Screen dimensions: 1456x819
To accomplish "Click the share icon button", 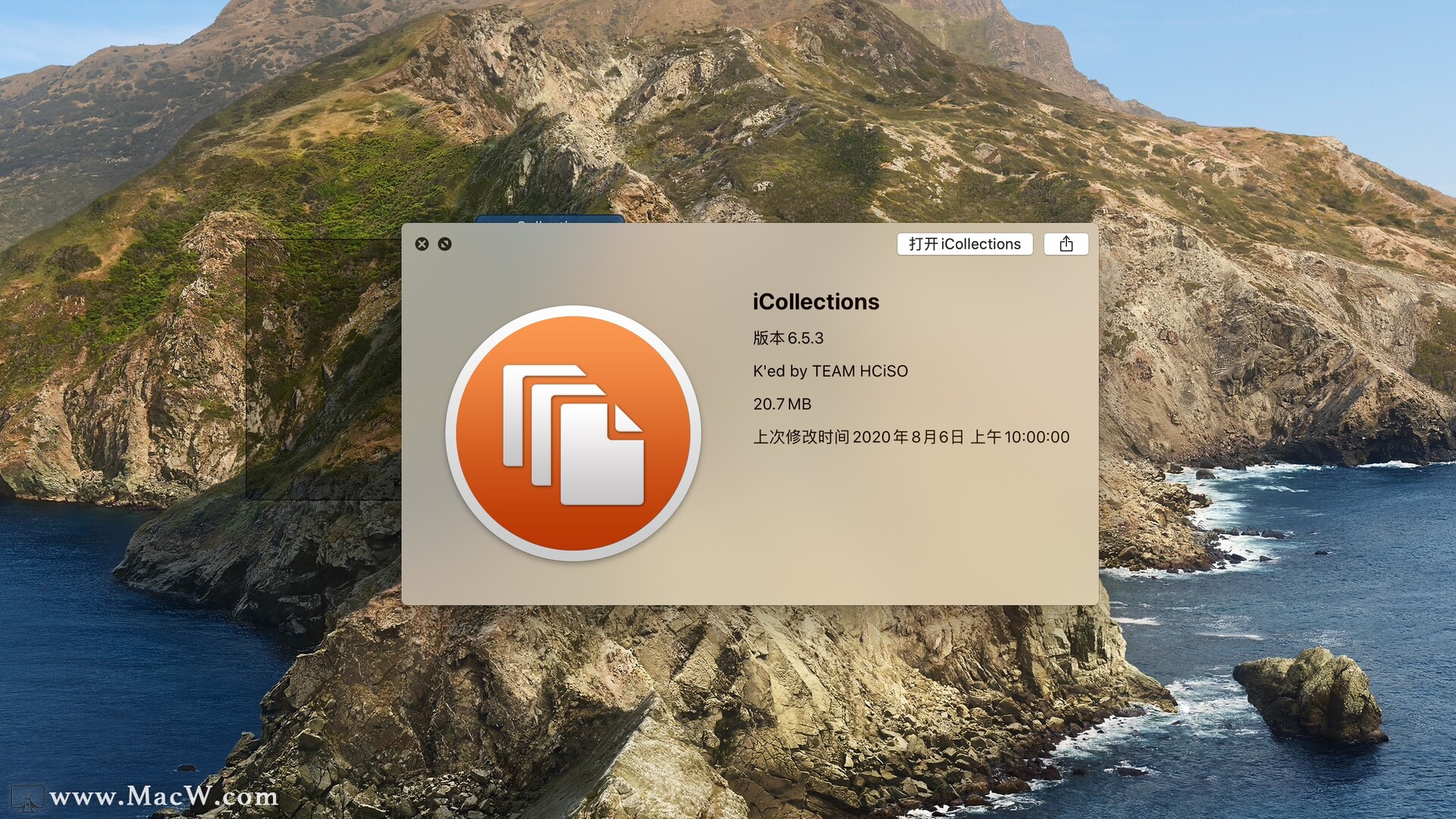I will [x=1066, y=243].
